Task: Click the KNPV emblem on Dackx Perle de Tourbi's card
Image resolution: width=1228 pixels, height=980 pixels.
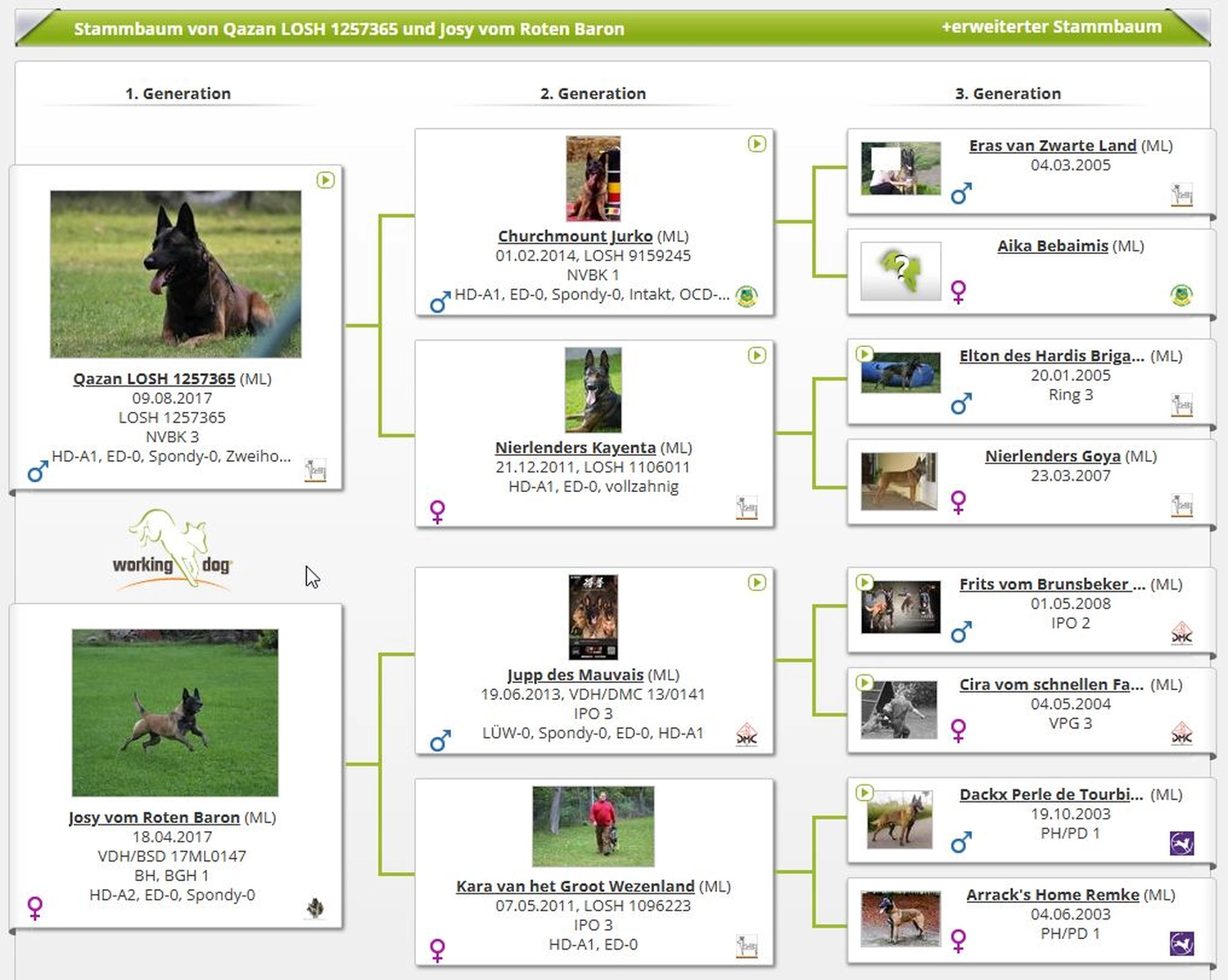Action: click(x=1181, y=842)
